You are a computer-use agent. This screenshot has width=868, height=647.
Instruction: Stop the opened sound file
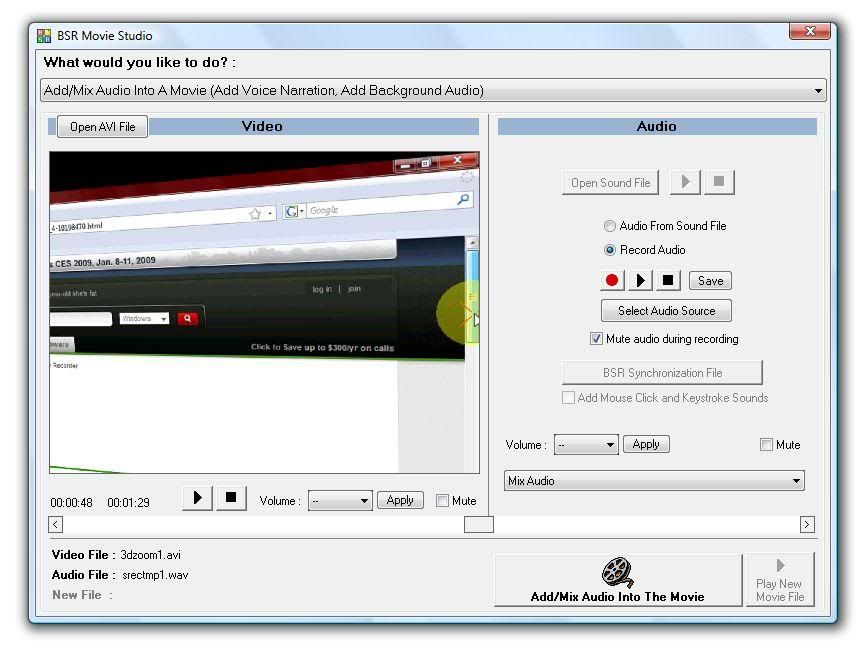tap(719, 182)
